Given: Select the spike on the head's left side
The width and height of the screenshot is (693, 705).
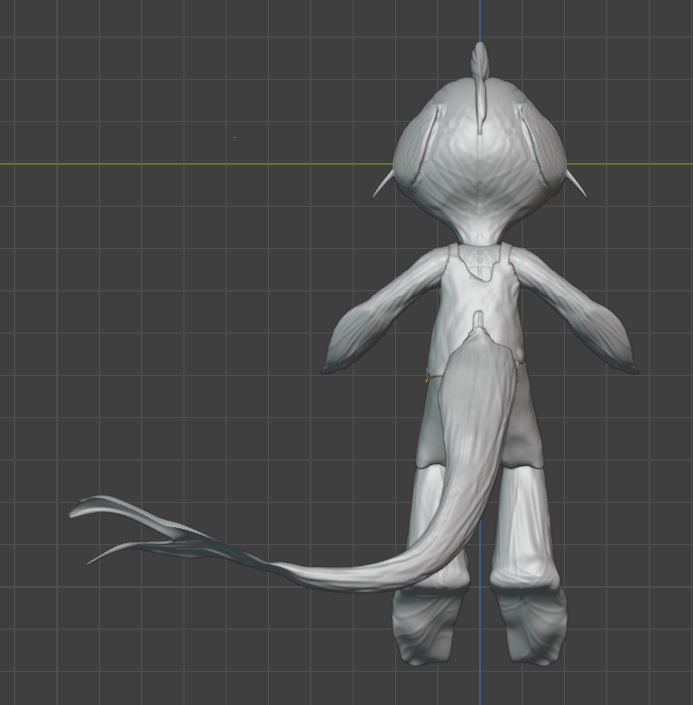Looking at the screenshot, I should coord(382,184).
